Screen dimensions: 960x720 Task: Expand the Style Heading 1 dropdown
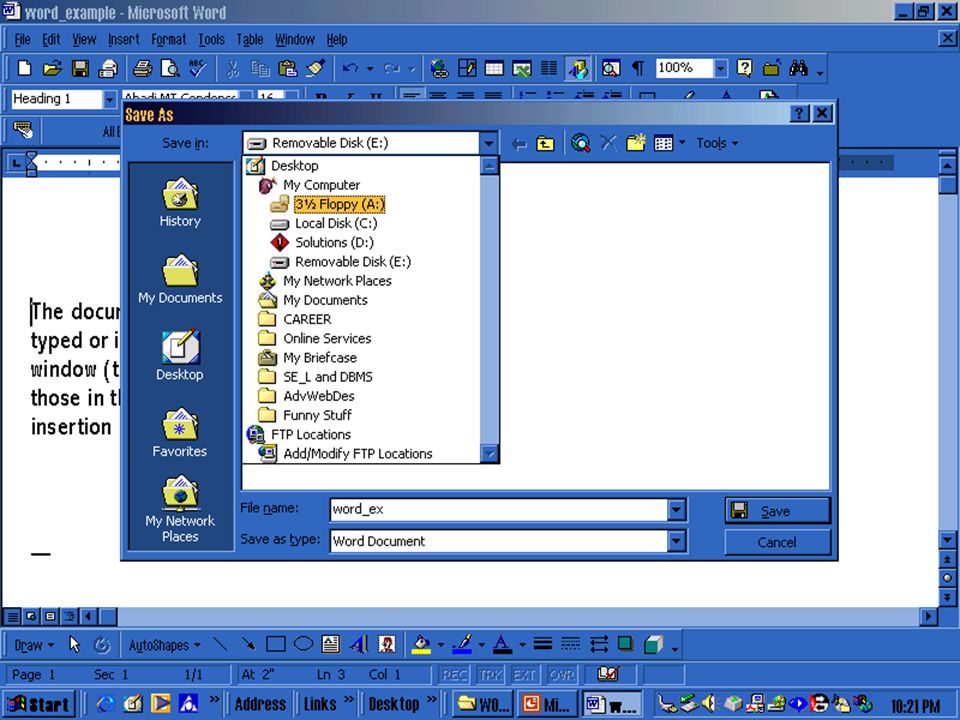point(110,99)
